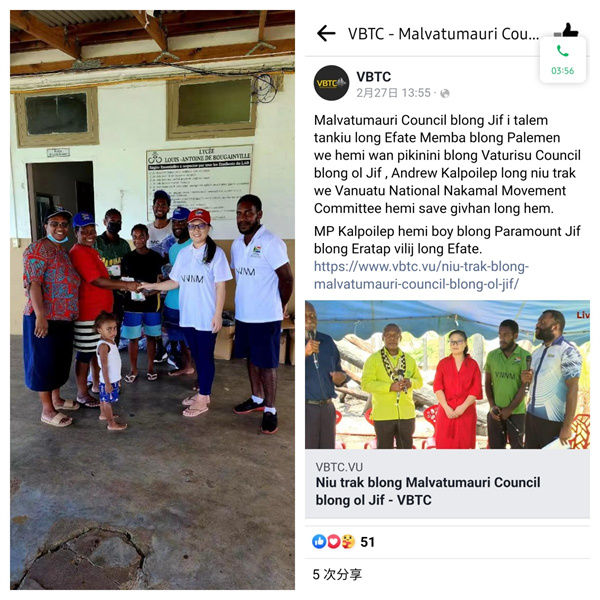Open the 'Niu trak blong Malvatumauri Council' headline

(x=428, y=491)
